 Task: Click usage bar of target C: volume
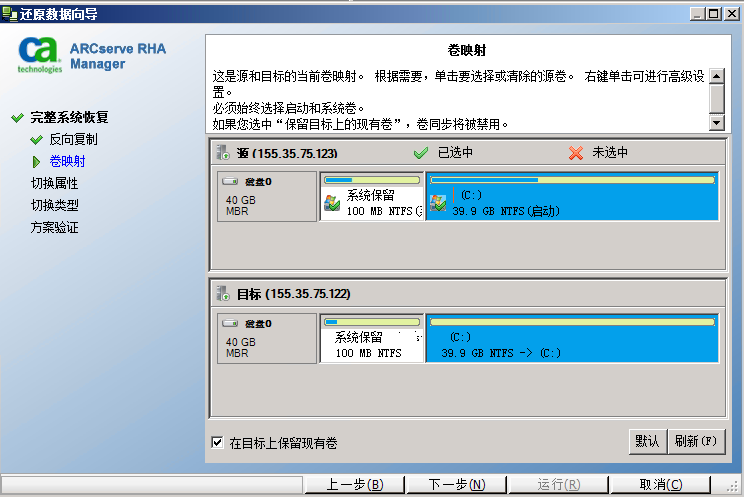pyautogui.click(x=572, y=322)
